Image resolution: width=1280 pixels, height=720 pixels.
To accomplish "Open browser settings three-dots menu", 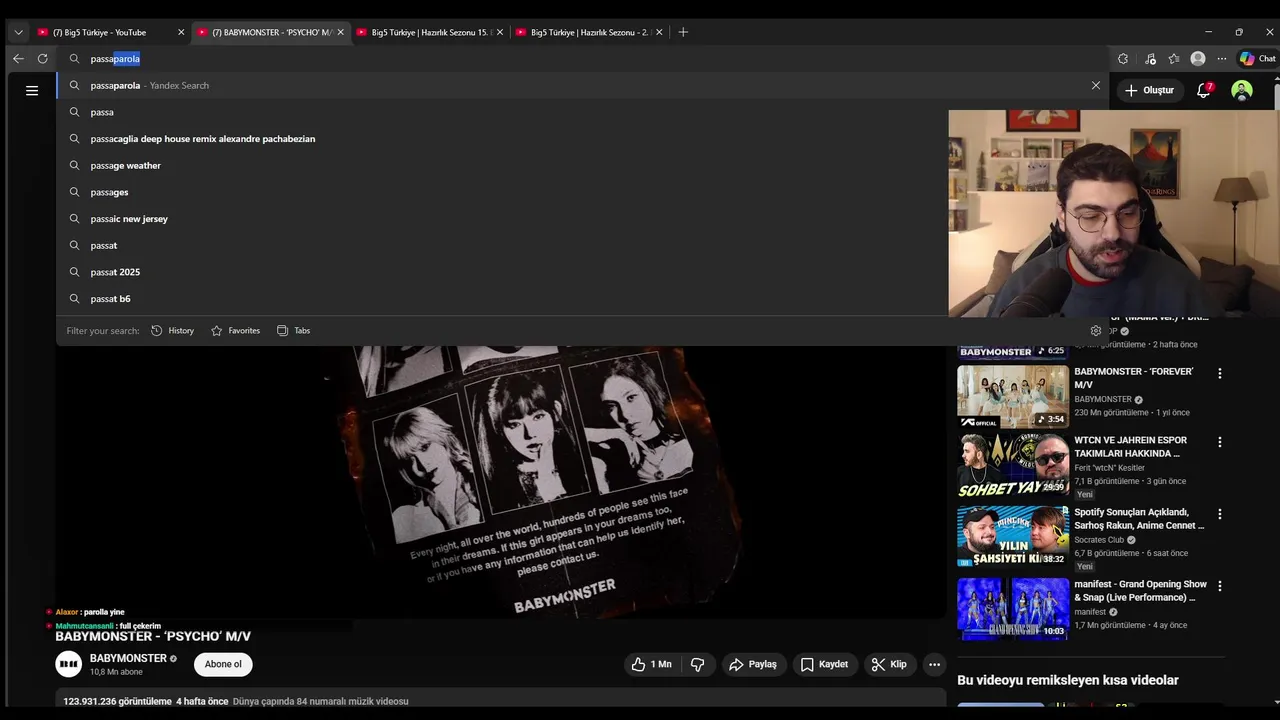I will click(x=1221, y=59).
